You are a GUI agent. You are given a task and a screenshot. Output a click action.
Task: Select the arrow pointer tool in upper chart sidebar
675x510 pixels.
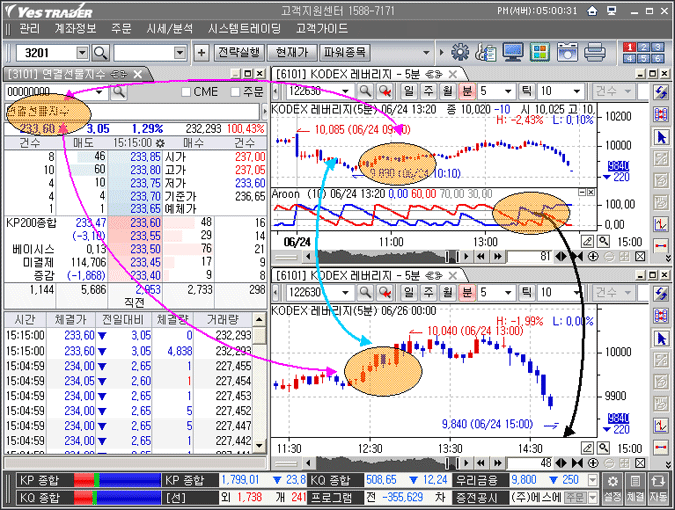(x=660, y=137)
